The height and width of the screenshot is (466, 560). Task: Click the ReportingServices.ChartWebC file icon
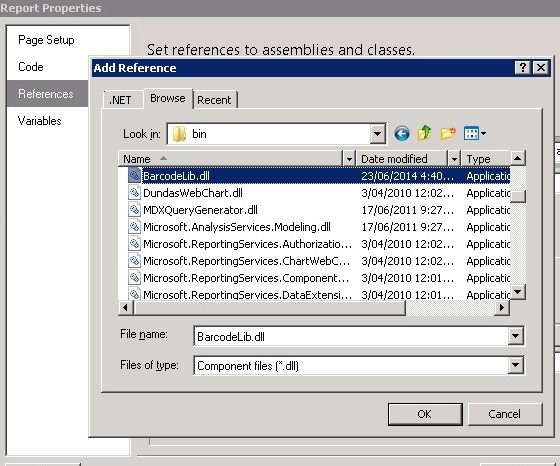coord(134,261)
